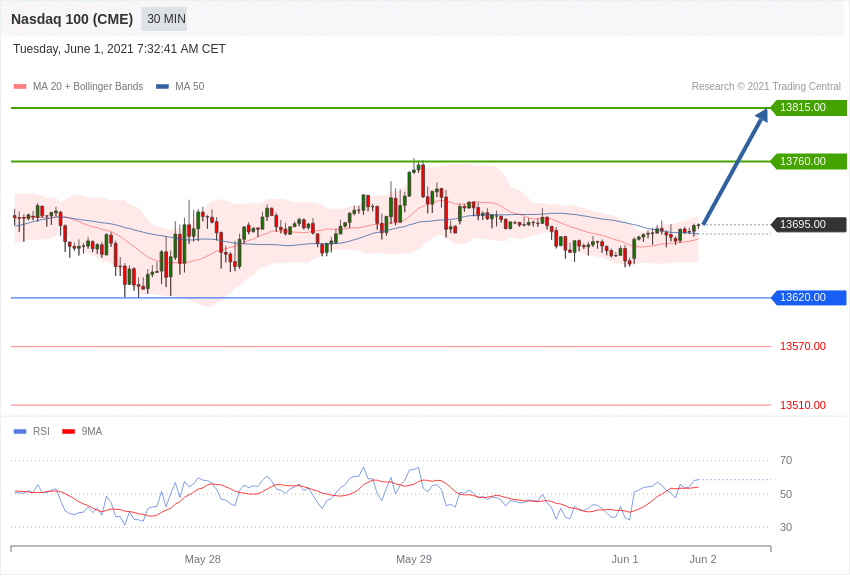This screenshot has height=576, width=850.
Task: Click the RSI legend label
Action: [x=41, y=431]
